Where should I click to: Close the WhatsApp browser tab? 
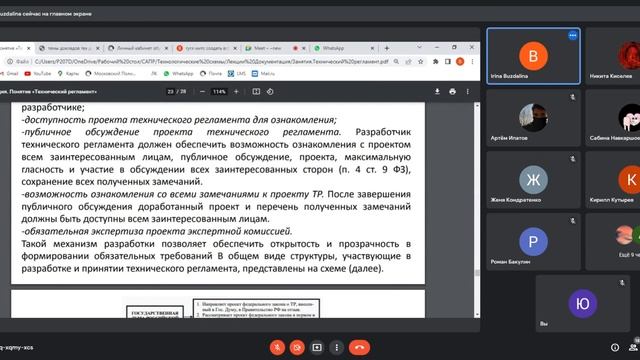click(x=372, y=48)
